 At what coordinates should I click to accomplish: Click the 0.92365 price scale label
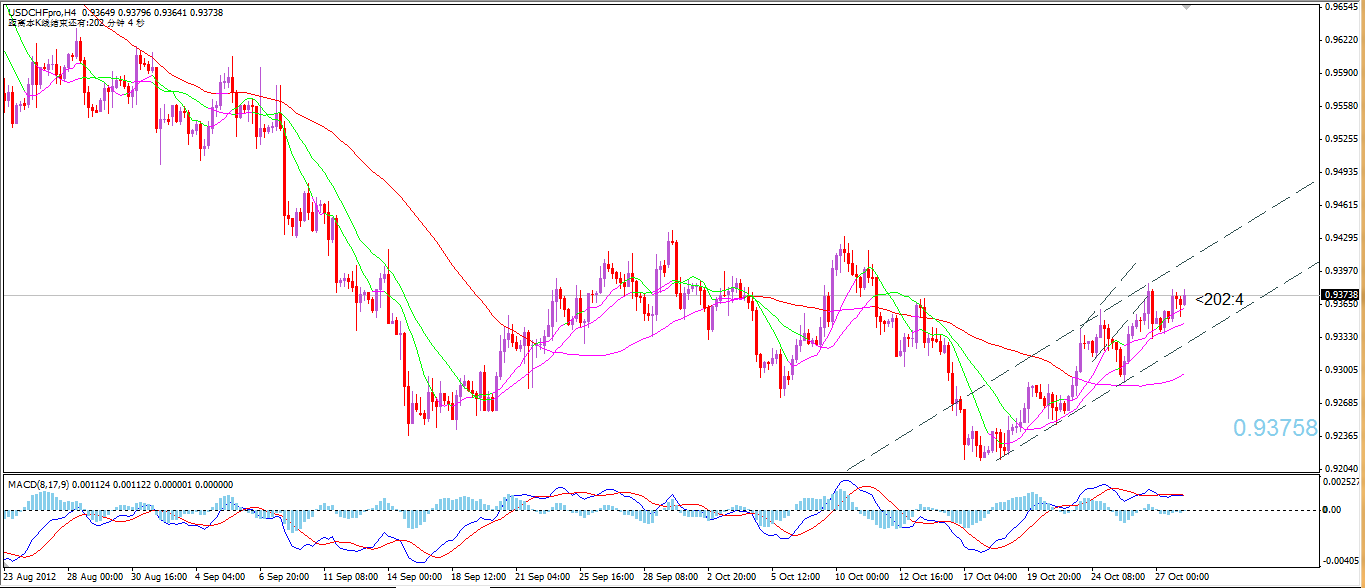[1340, 436]
